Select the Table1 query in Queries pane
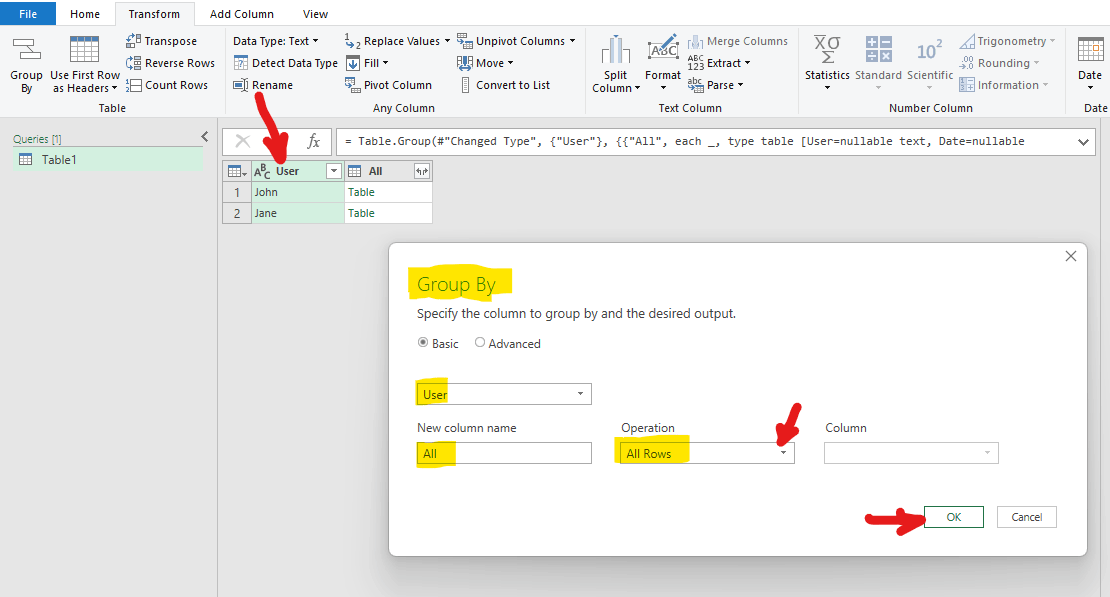Viewport: 1110px width, 597px height. (60, 159)
